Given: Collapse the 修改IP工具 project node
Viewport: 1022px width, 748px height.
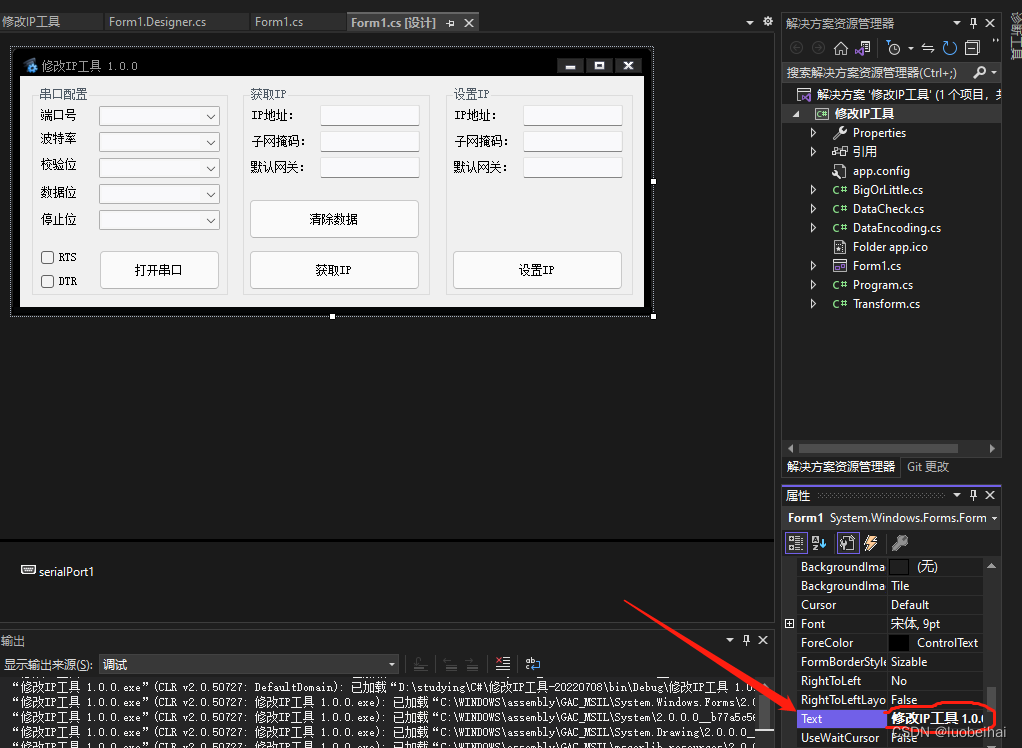Looking at the screenshot, I should point(796,114).
